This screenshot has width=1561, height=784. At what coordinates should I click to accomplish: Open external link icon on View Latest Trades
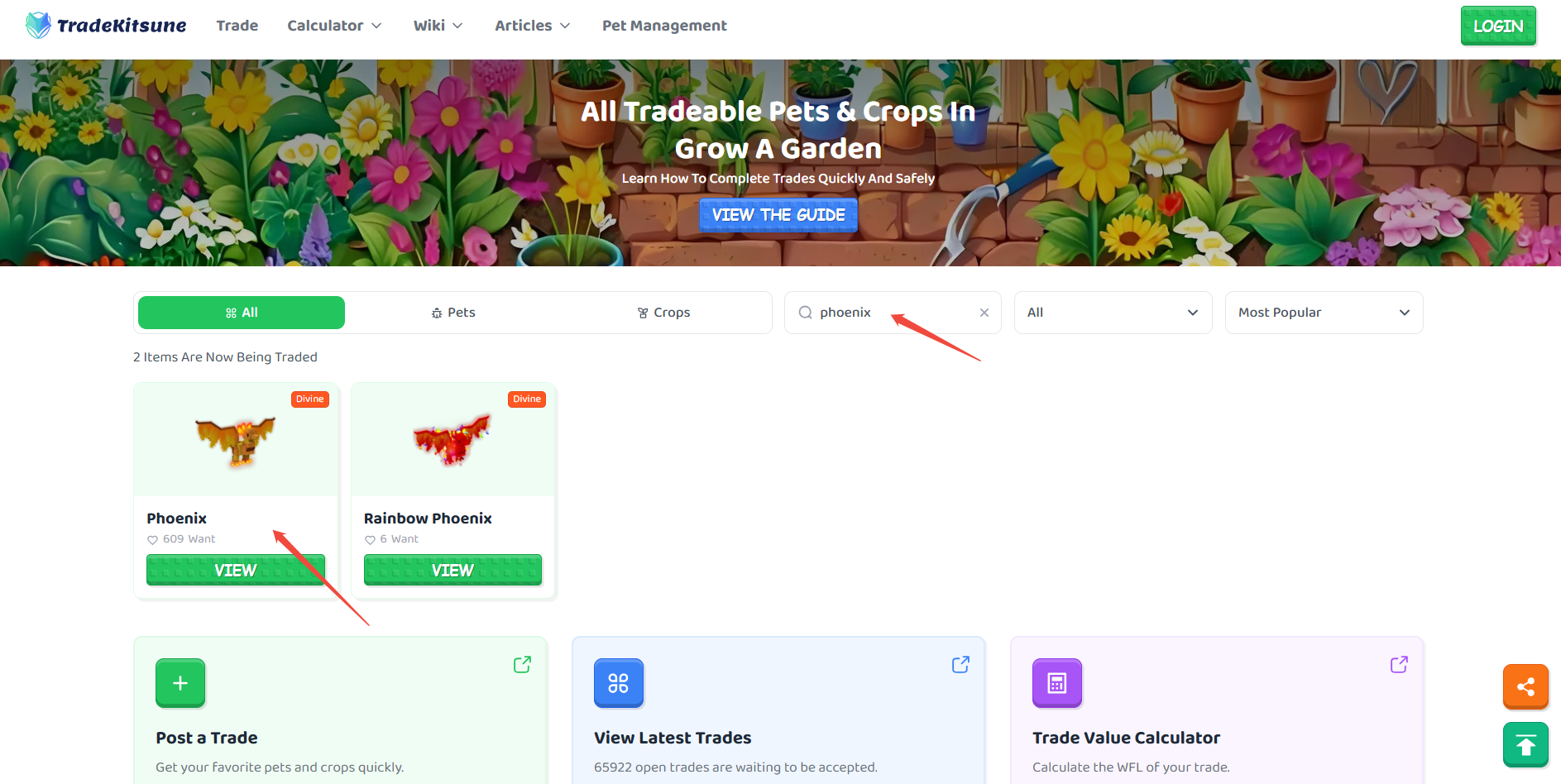(960, 665)
